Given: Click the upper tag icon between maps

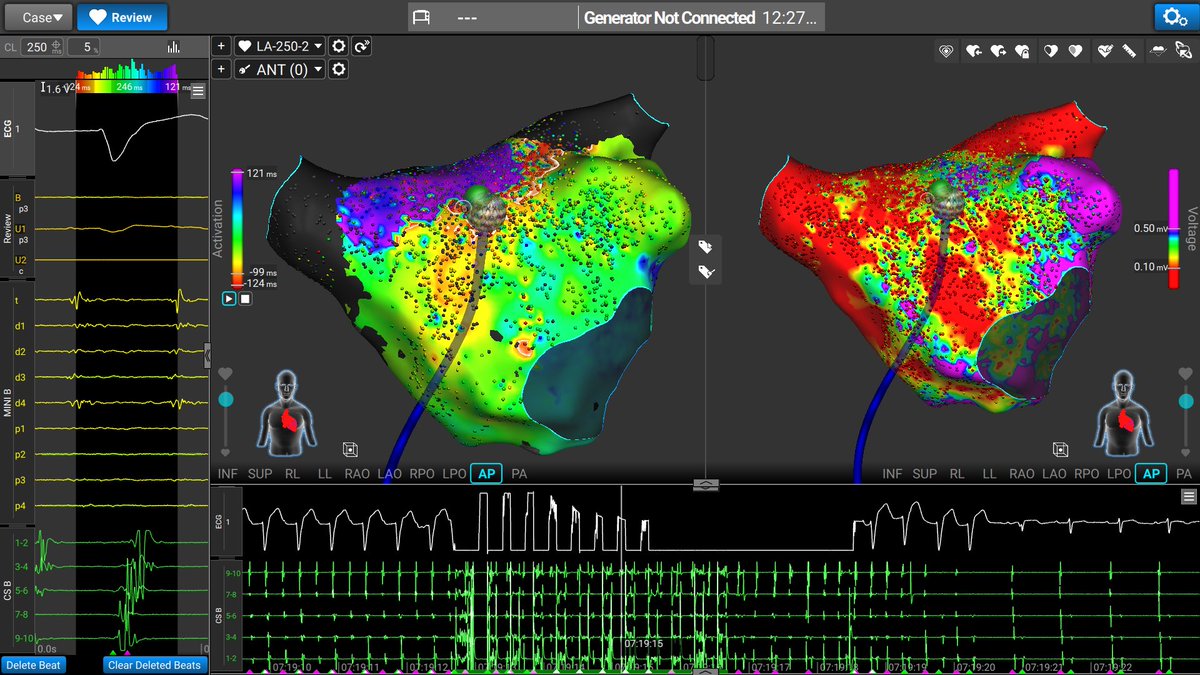Looking at the screenshot, I should tap(705, 247).
